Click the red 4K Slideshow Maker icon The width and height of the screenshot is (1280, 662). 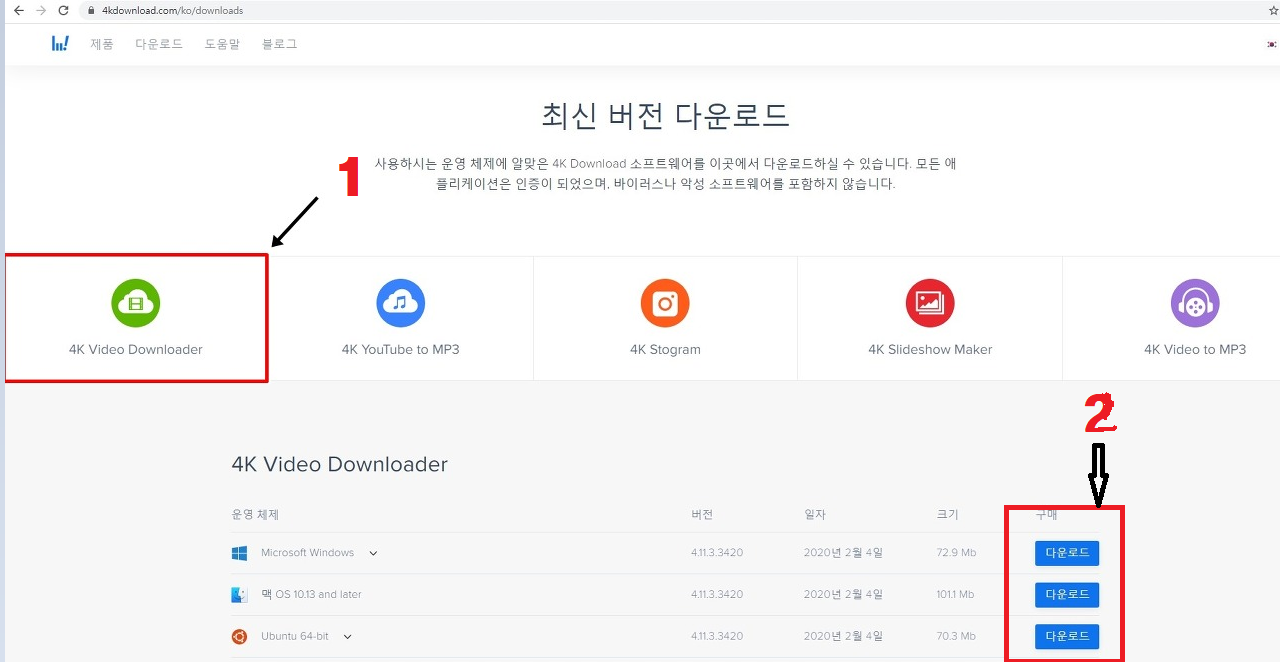[930, 302]
